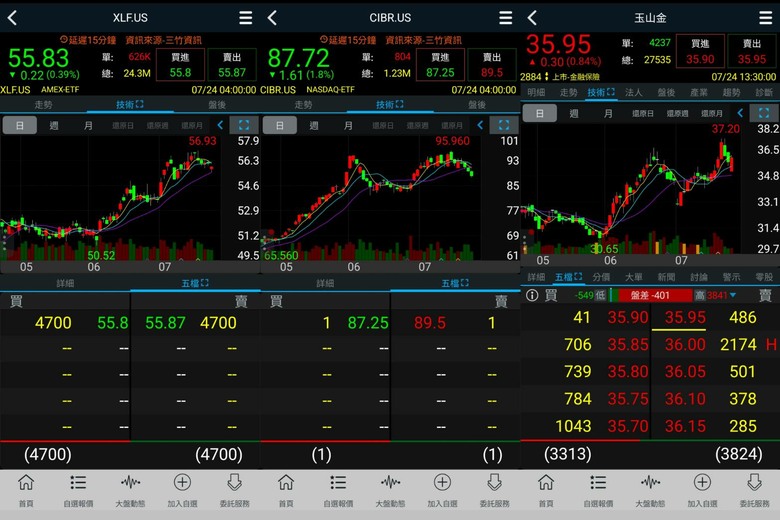Viewport: 780px width, 520px height.
Task: Collapse period bar chevron on XLF.US chart
Action: pos(220,125)
